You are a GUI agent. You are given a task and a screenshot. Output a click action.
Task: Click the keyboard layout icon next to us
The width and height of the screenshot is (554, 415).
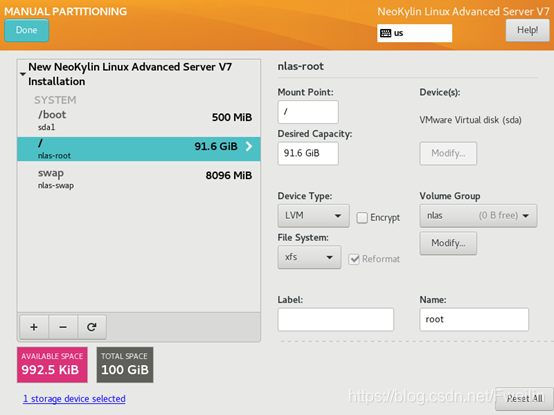point(385,33)
